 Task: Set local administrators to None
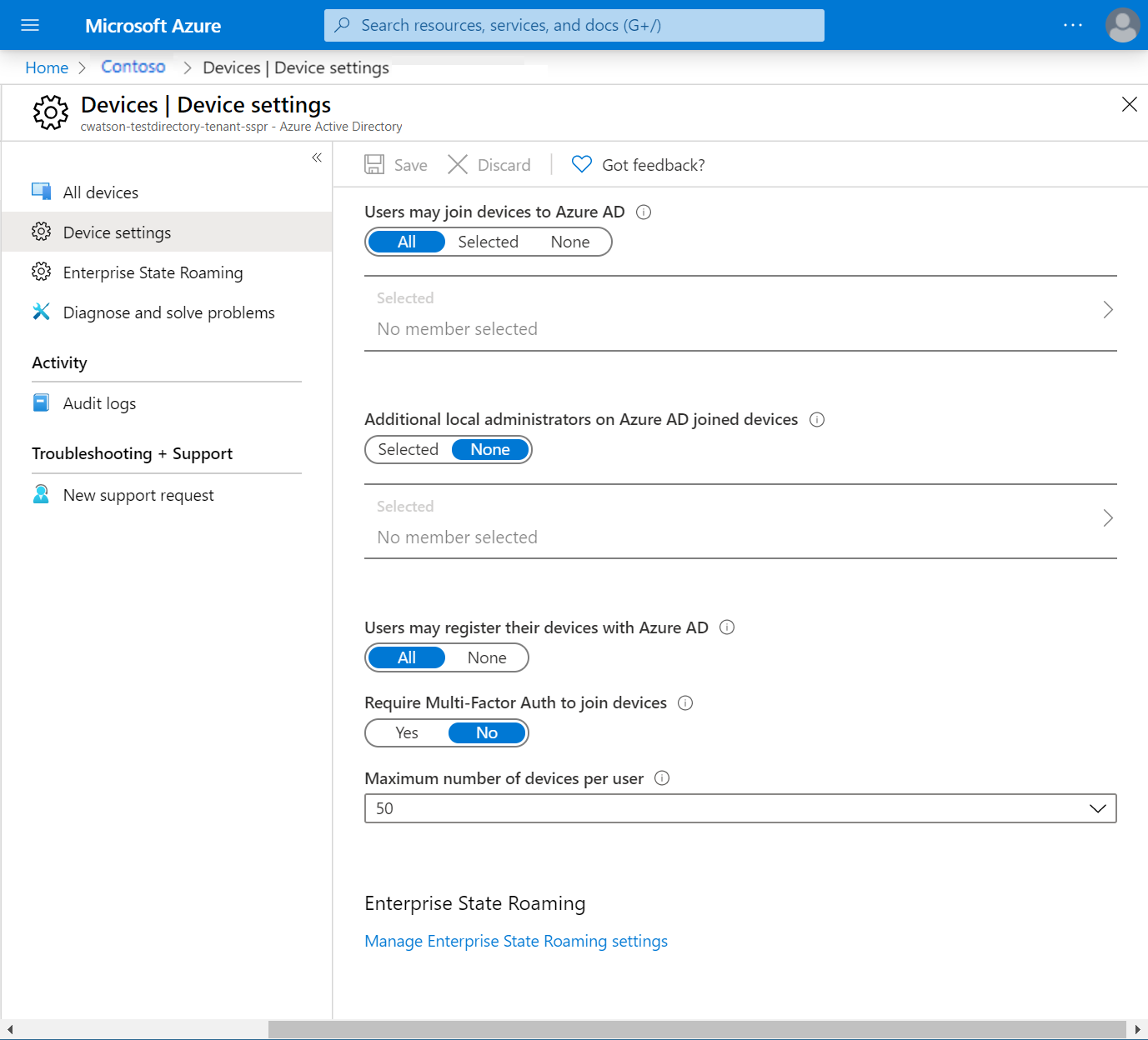tap(490, 449)
